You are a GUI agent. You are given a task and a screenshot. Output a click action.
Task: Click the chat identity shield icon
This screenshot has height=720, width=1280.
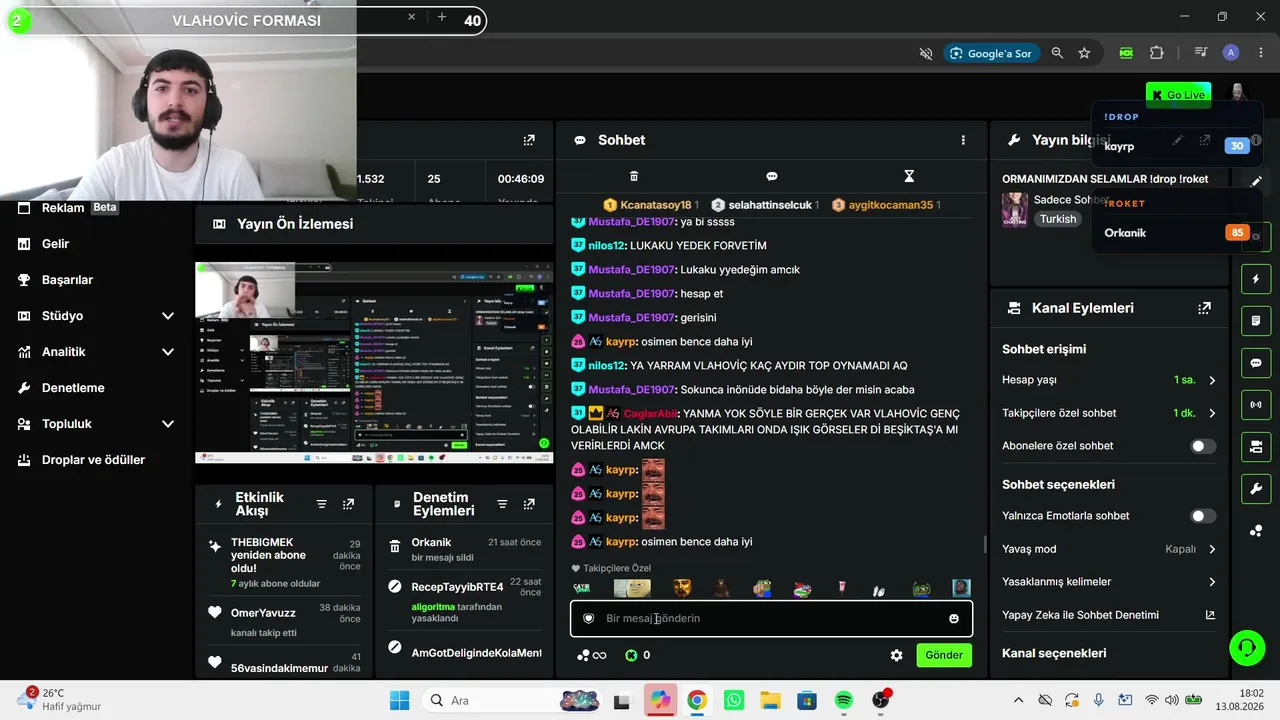(589, 619)
